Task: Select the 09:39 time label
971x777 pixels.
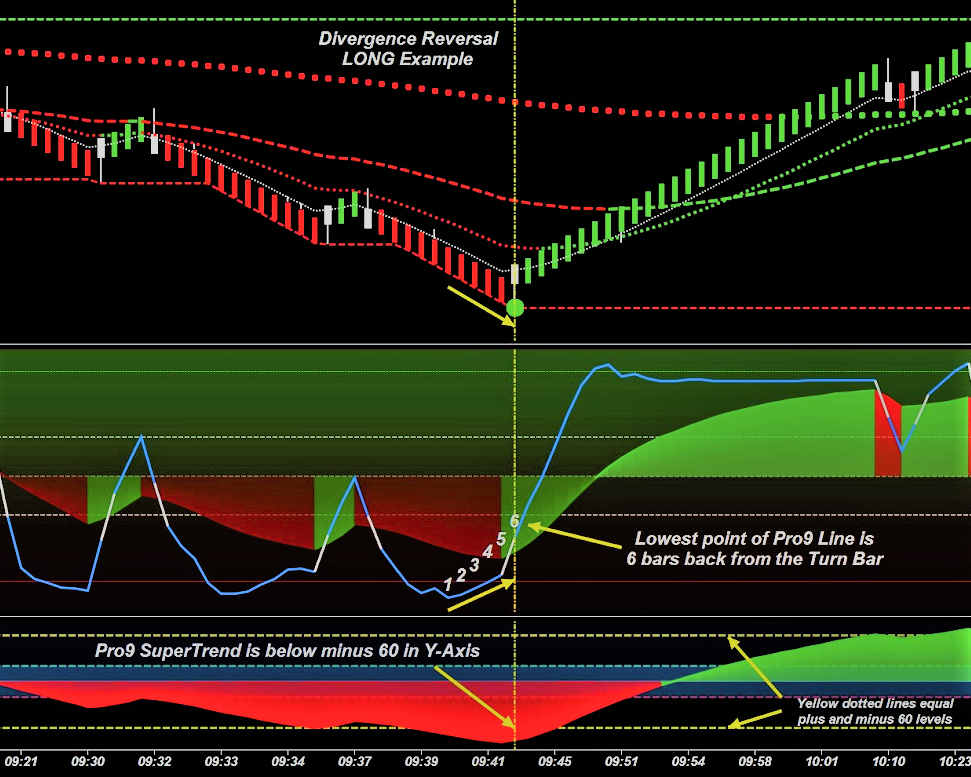Action: point(421,761)
